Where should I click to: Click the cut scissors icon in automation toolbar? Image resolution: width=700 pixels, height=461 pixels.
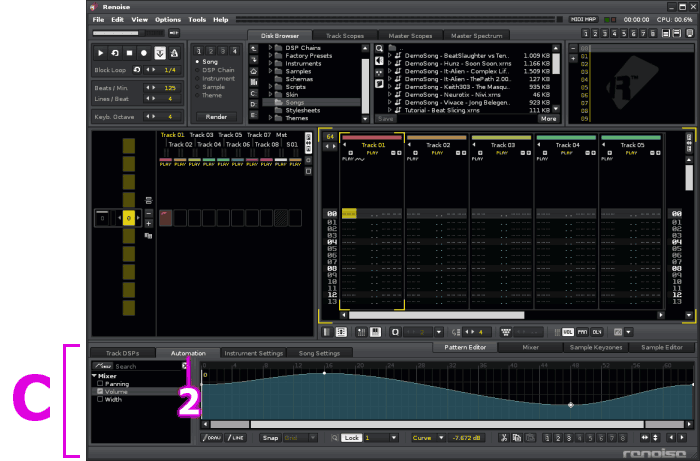(x=504, y=438)
